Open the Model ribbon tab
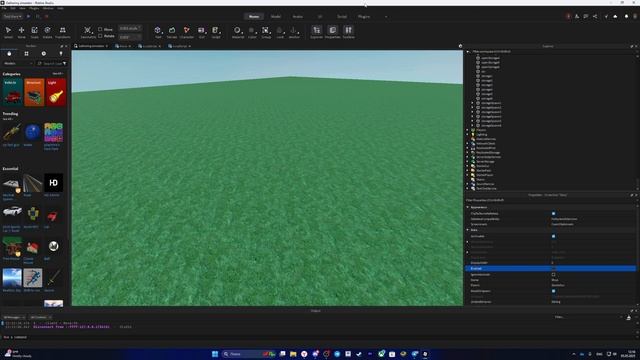The height and width of the screenshot is (360, 640). pos(276,16)
